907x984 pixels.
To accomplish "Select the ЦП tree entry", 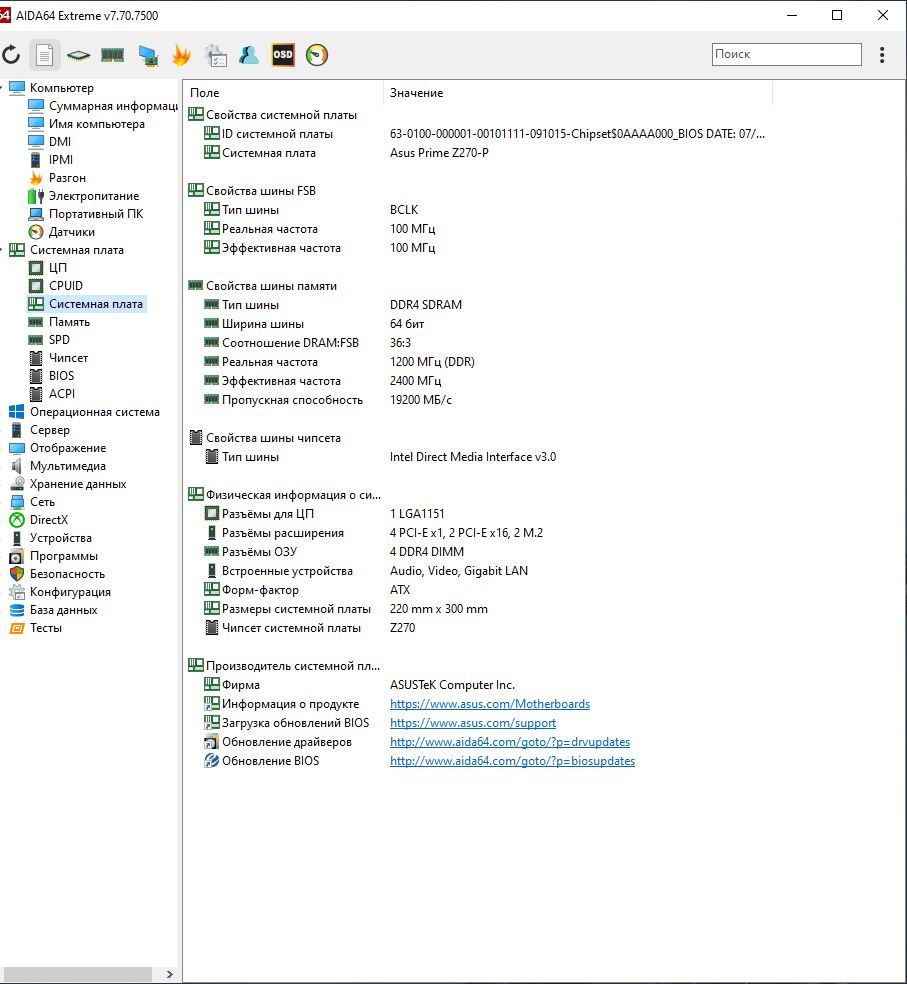I will tap(58, 267).
